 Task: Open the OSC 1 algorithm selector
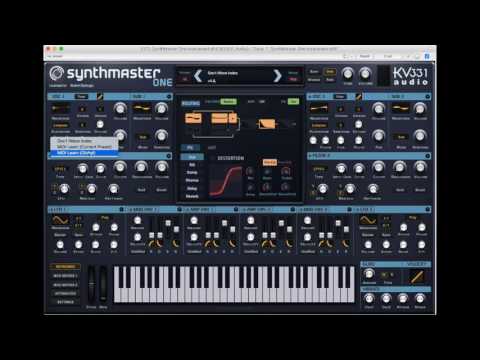(x=60, y=126)
